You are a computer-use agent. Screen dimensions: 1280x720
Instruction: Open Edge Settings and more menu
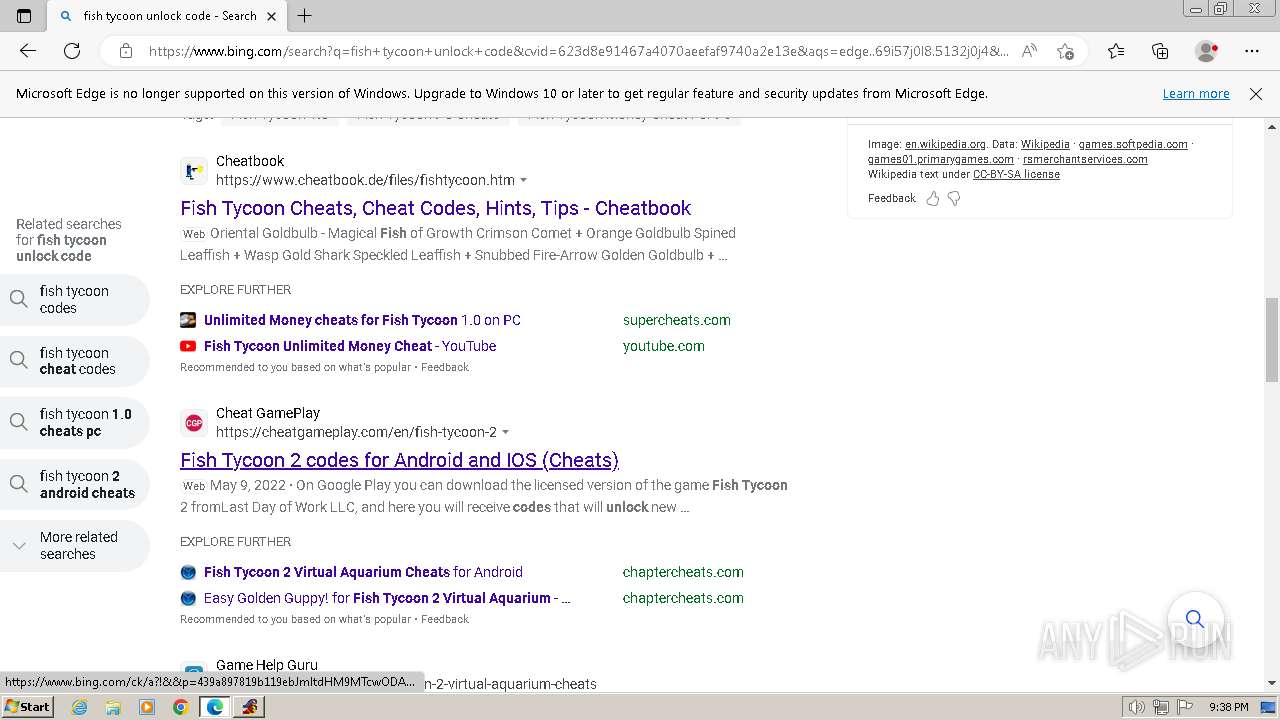tap(1252, 51)
